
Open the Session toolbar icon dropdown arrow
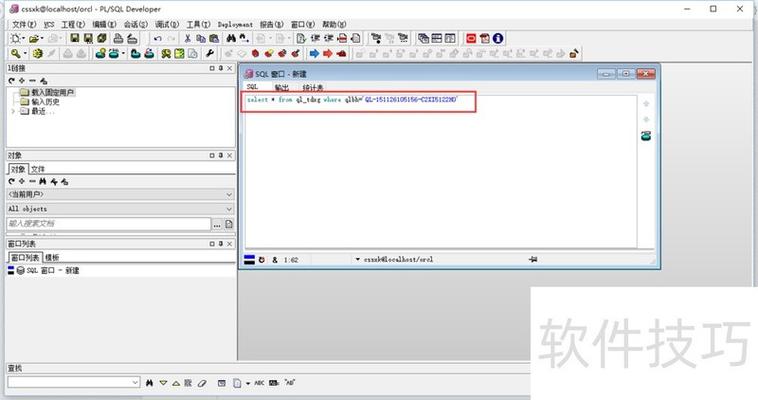pos(123,53)
